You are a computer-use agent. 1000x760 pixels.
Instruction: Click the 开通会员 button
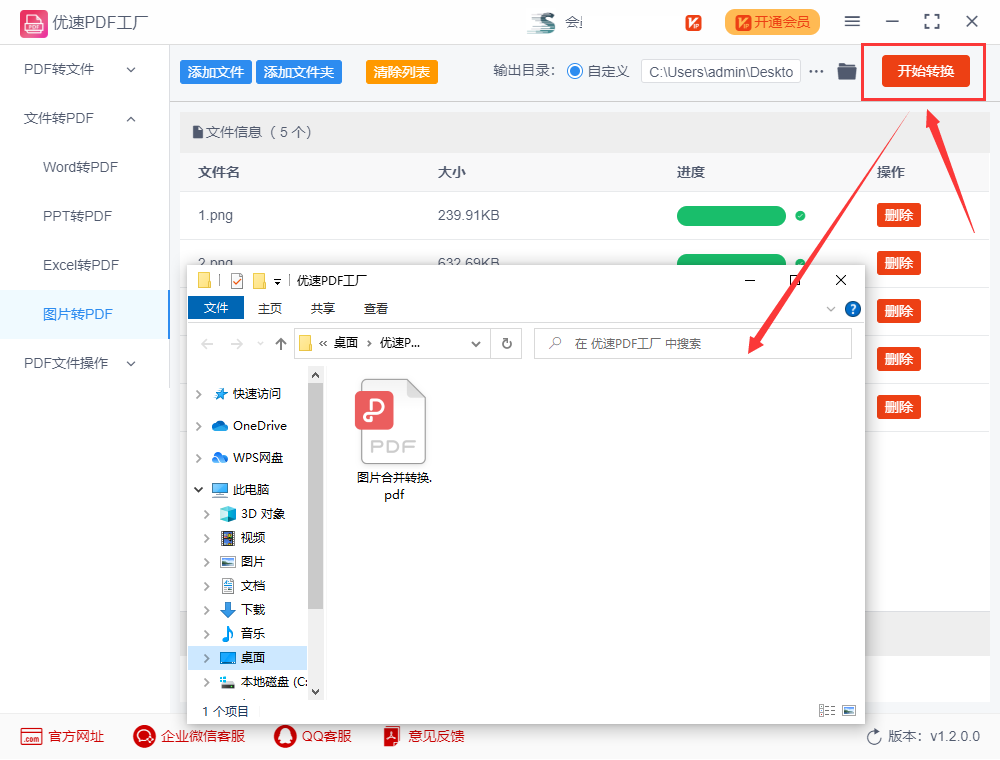(x=772, y=23)
